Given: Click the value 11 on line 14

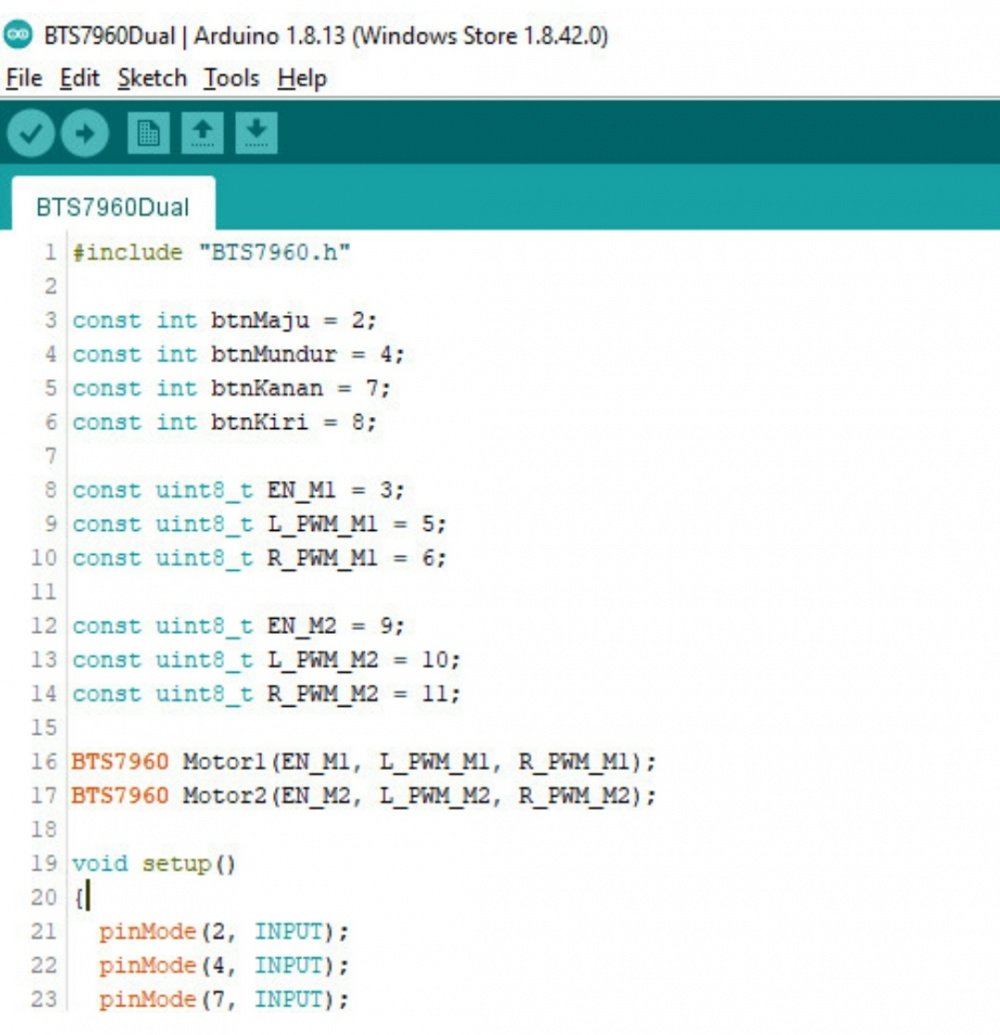Looking at the screenshot, I should (x=435, y=694).
